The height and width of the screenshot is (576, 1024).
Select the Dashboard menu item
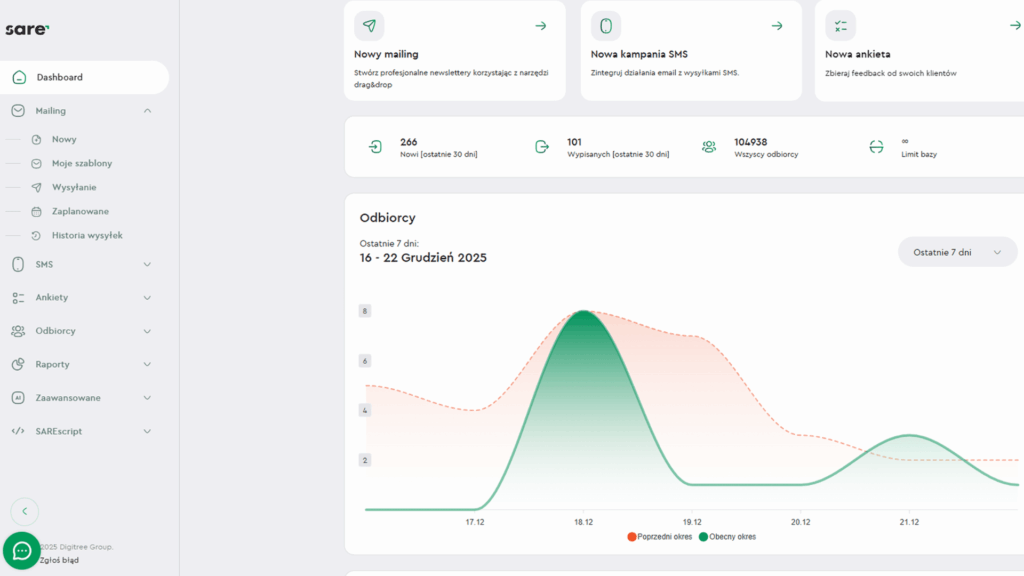click(x=60, y=77)
